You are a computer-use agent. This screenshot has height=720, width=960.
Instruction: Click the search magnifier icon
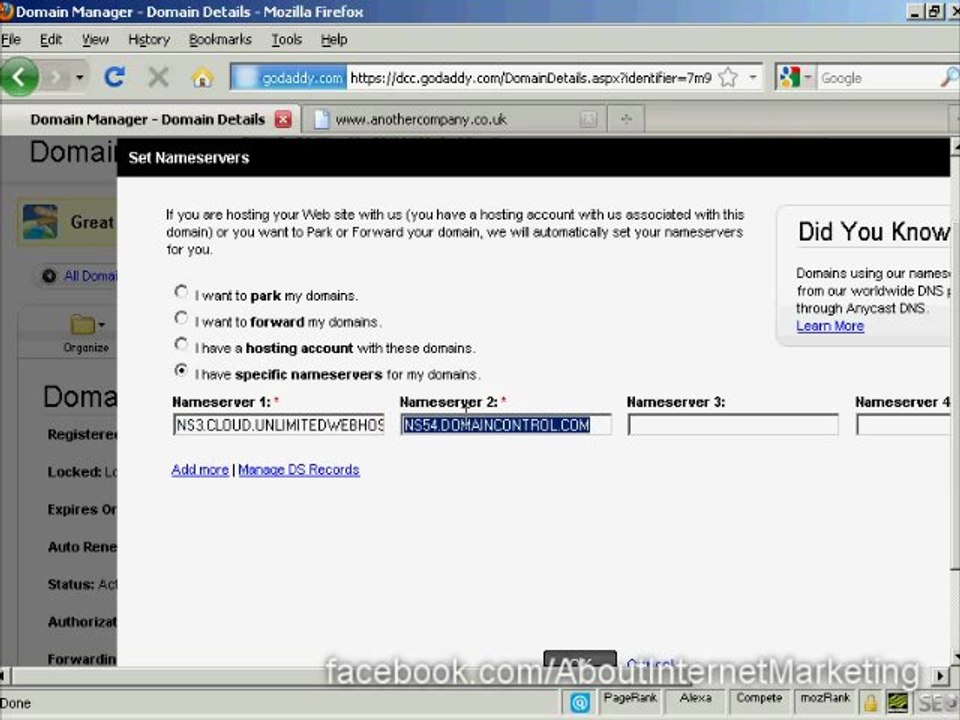coord(949,77)
